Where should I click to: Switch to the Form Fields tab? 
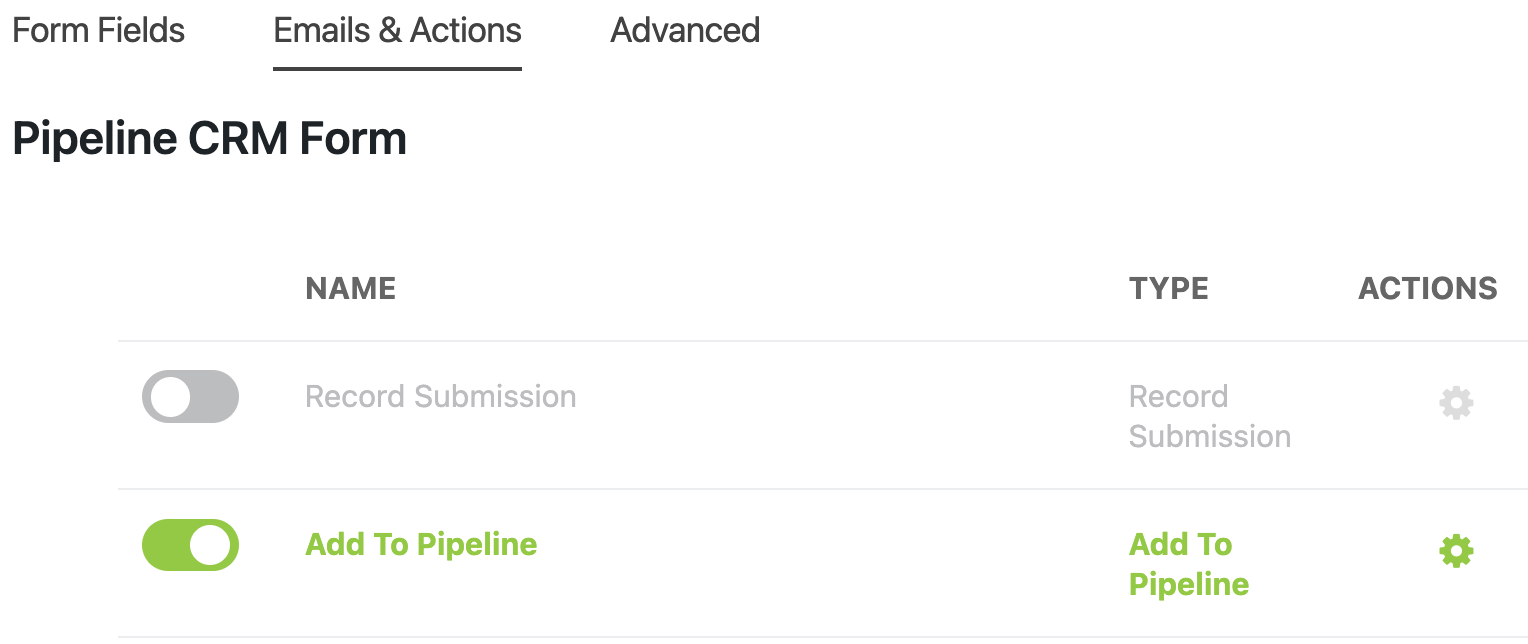coord(98,30)
